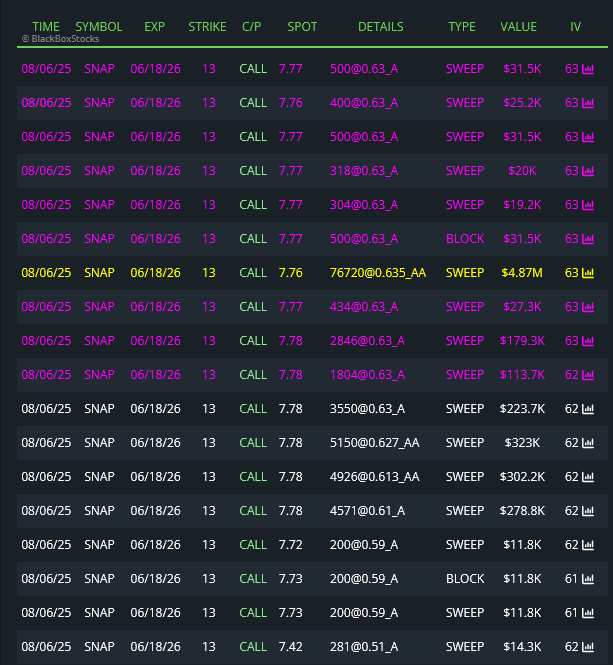Sort by EXP column header
Image resolution: width=613 pixels, height=665 pixels.
click(154, 27)
